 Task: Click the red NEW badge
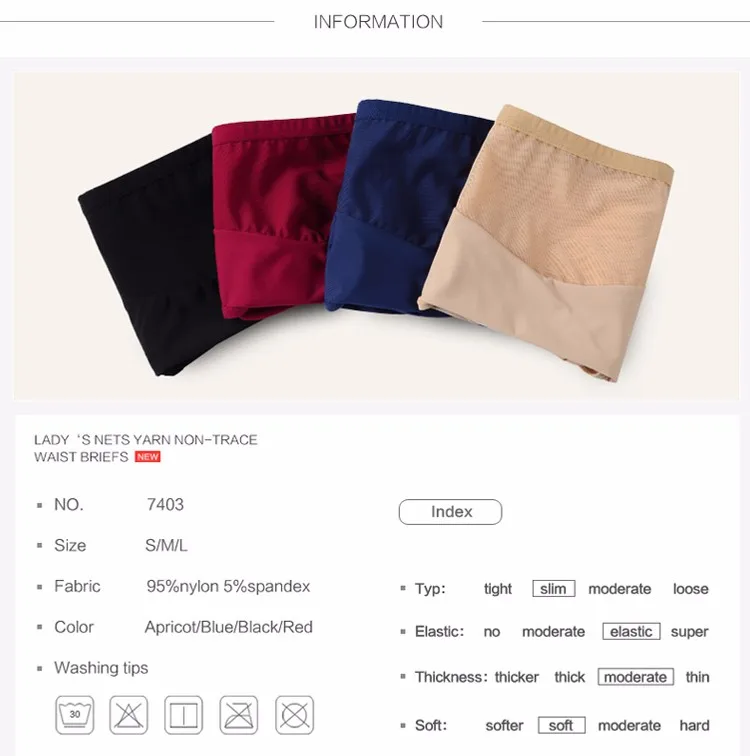tap(147, 457)
